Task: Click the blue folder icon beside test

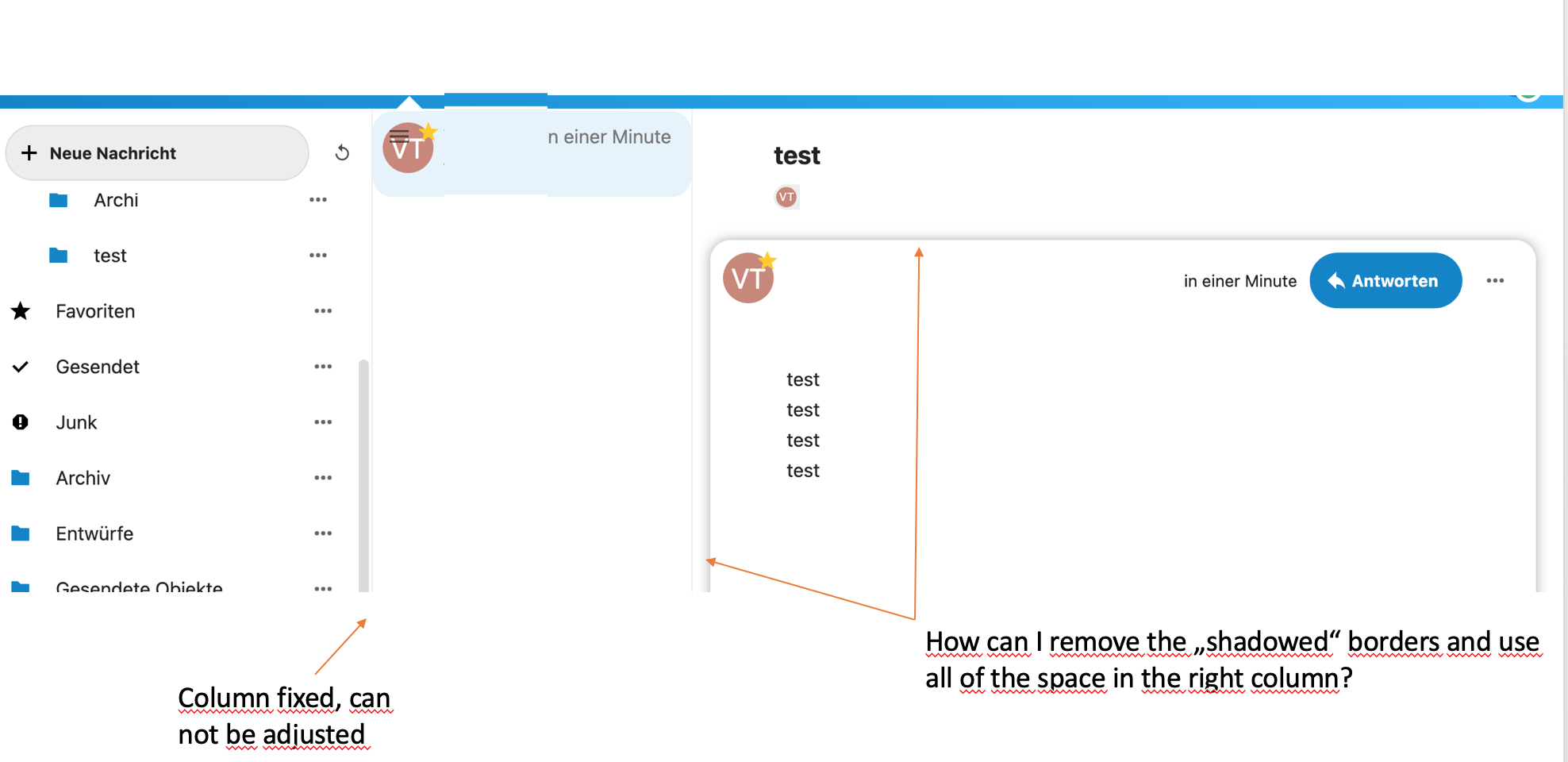Action: (x=58, y=256)
